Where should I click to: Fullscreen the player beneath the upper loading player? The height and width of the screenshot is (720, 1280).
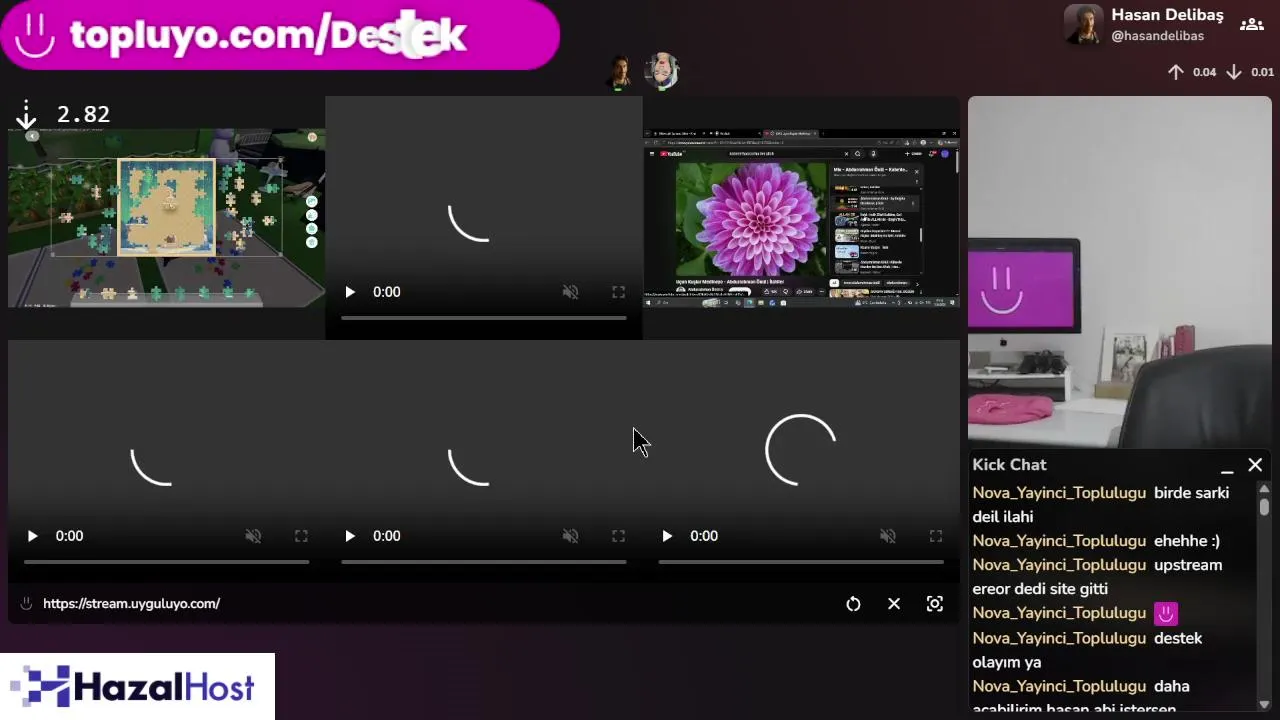pyautogui.click(x=618, y=536)
